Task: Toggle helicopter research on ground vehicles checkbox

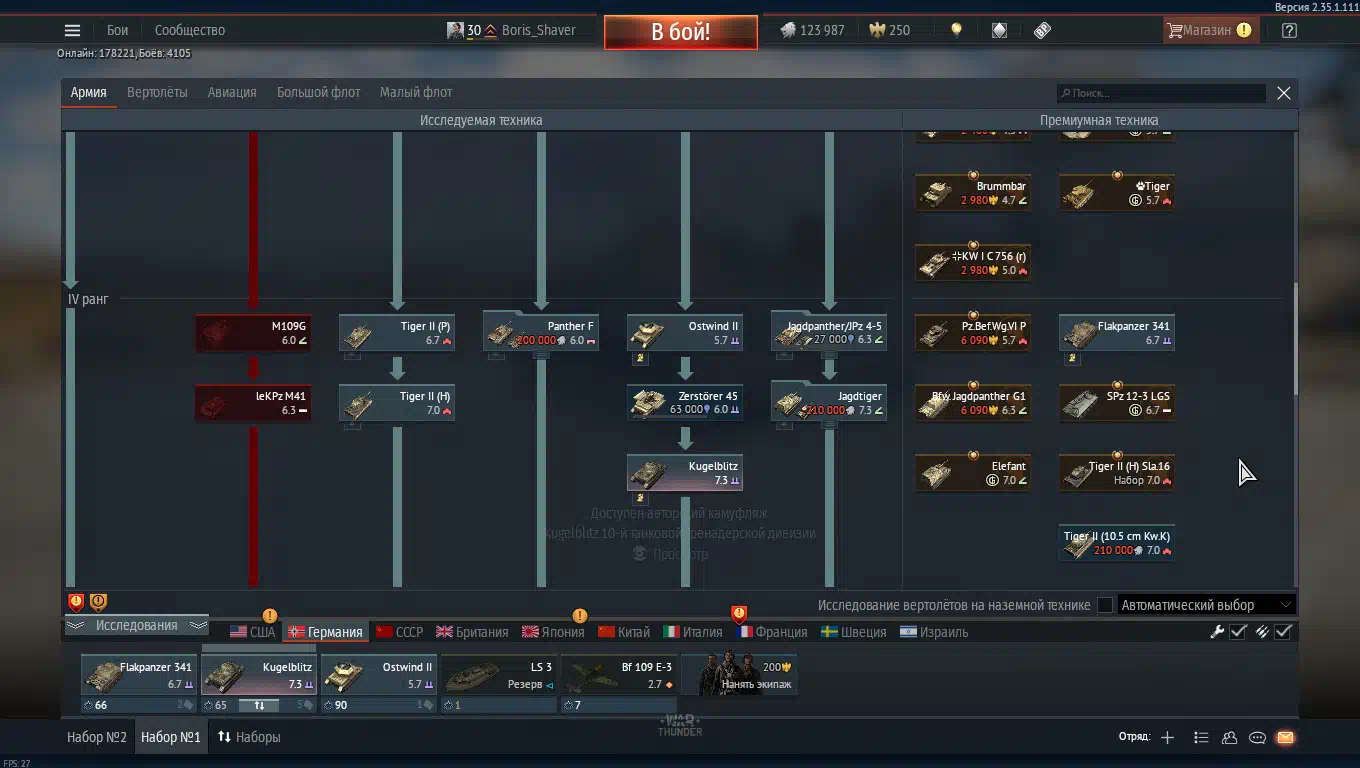Action: (x=1105, y=605)
